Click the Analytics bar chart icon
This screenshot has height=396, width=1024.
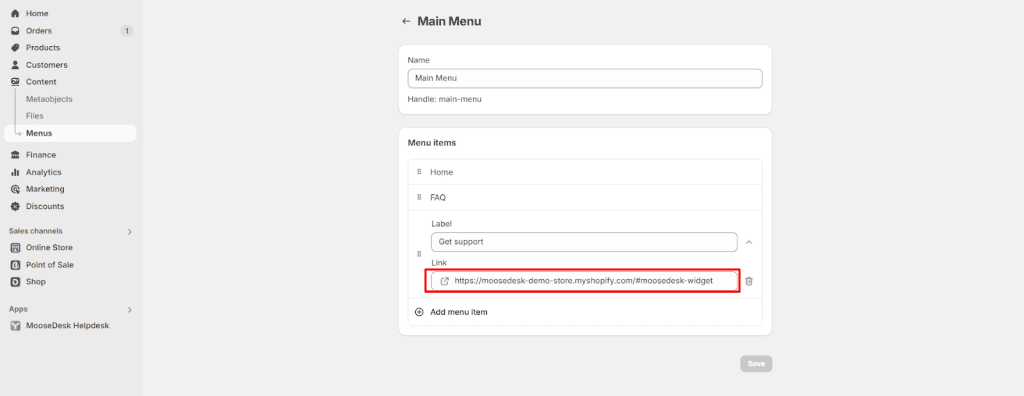point(15,172)
